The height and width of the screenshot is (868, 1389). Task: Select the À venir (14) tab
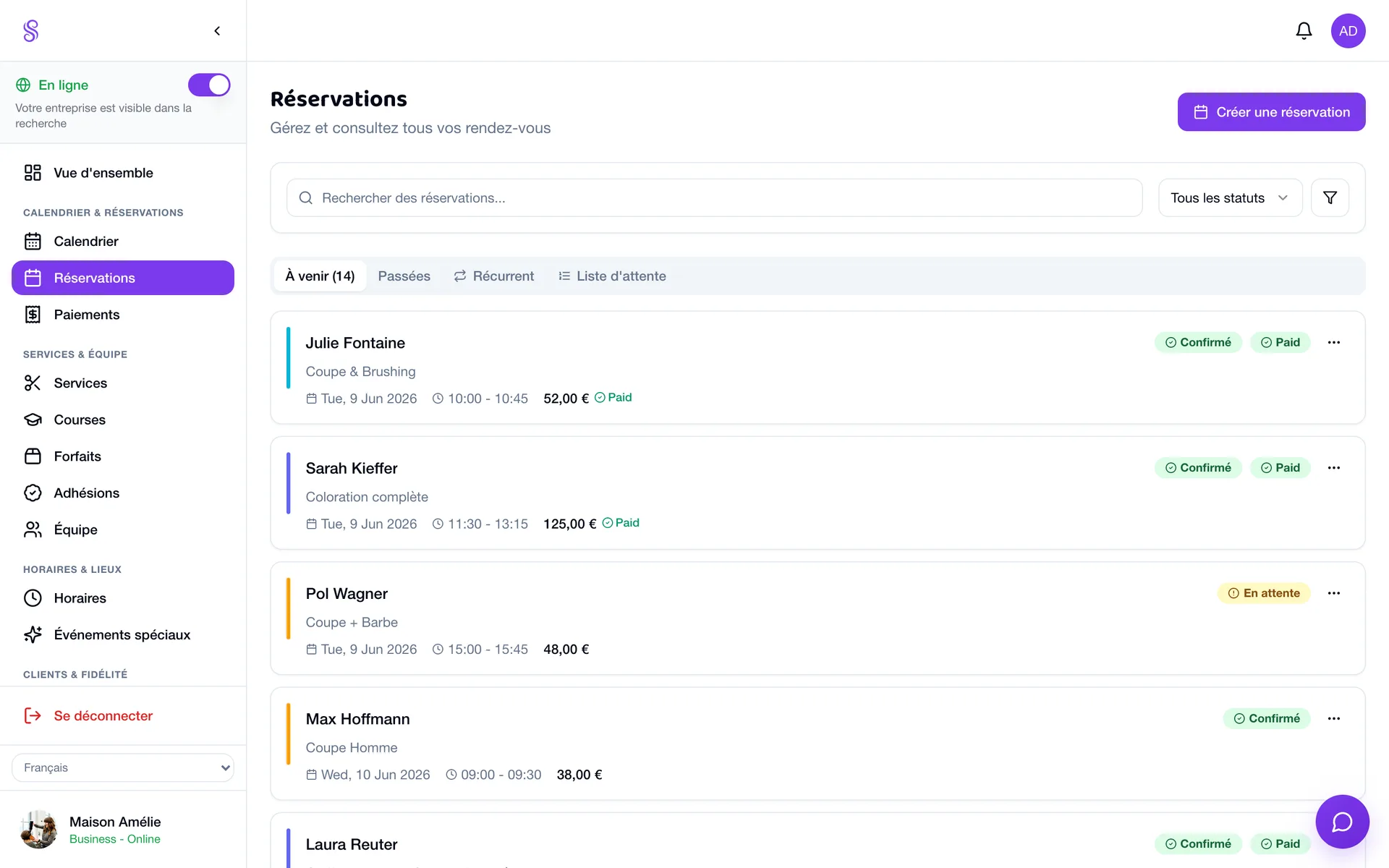[320, 276]
